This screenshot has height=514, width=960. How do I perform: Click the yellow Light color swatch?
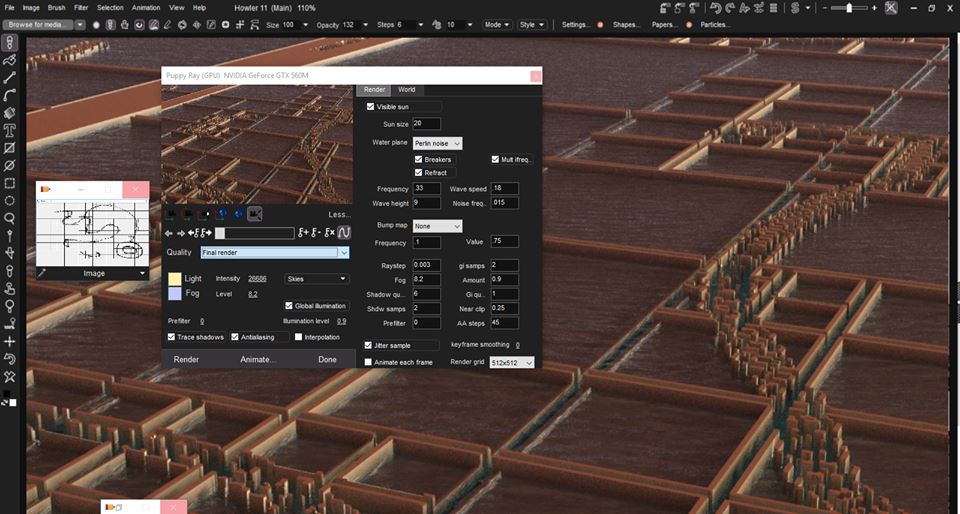click(174, 279)
